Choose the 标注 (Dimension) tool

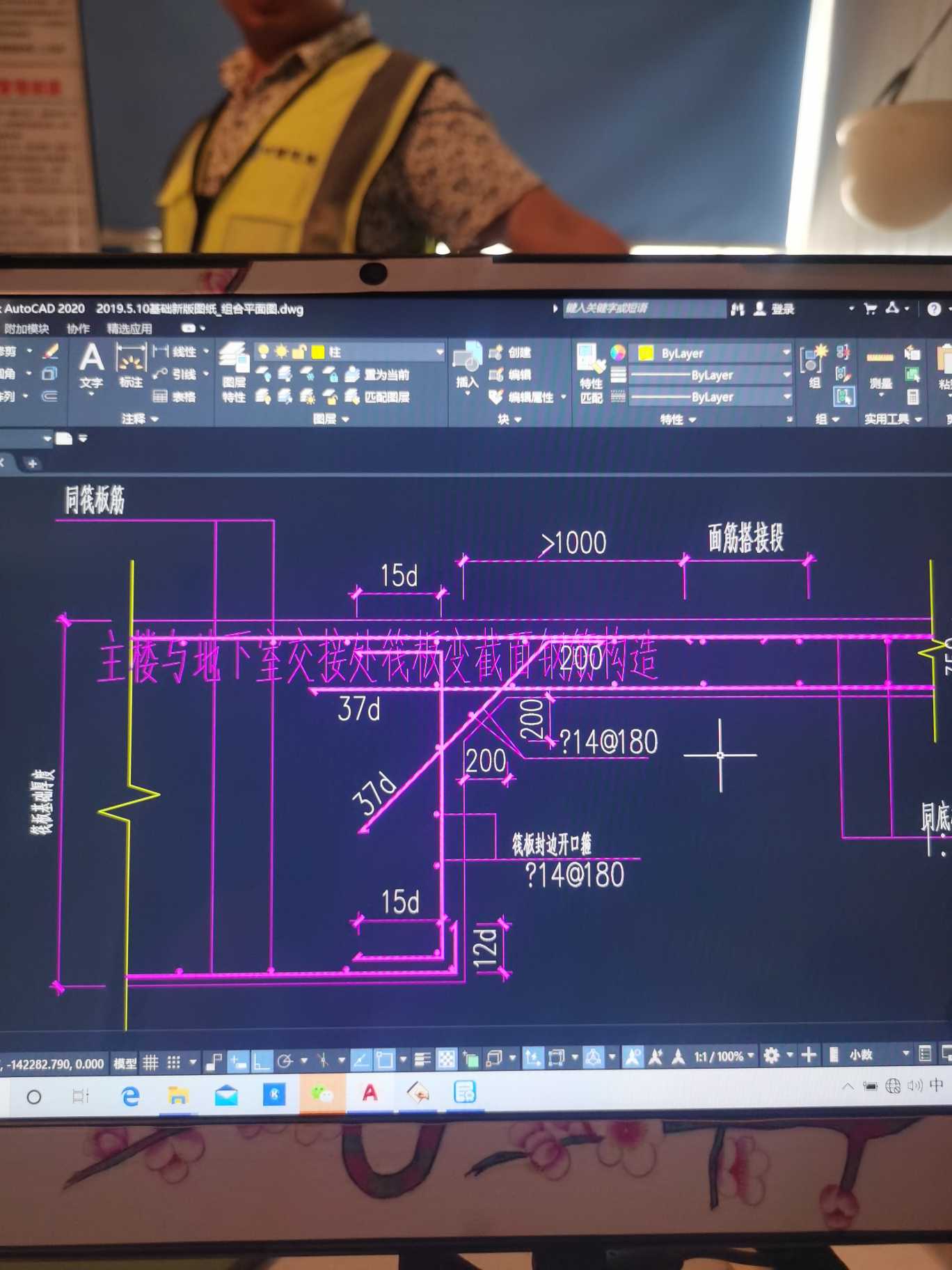coord(130,367)
